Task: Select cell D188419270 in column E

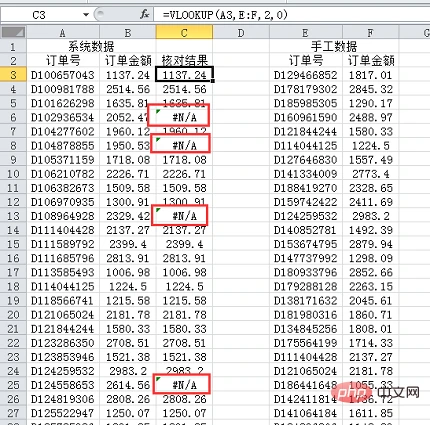Action: point(306,188)
